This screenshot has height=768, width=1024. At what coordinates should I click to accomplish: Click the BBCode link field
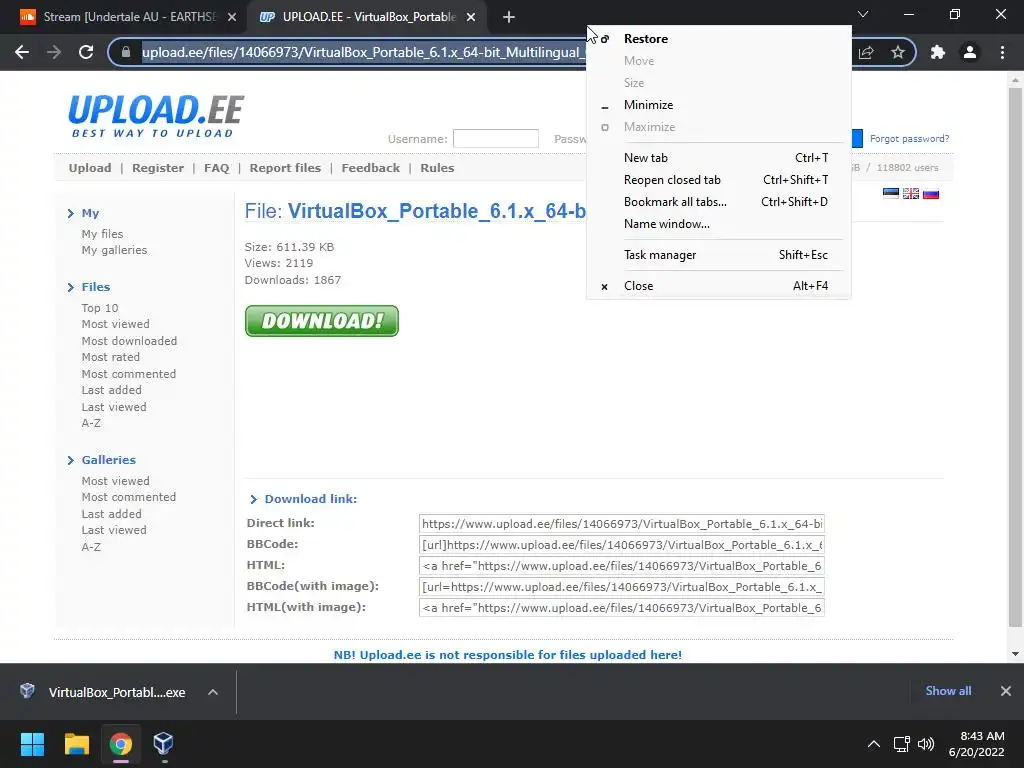pos(622,545)
